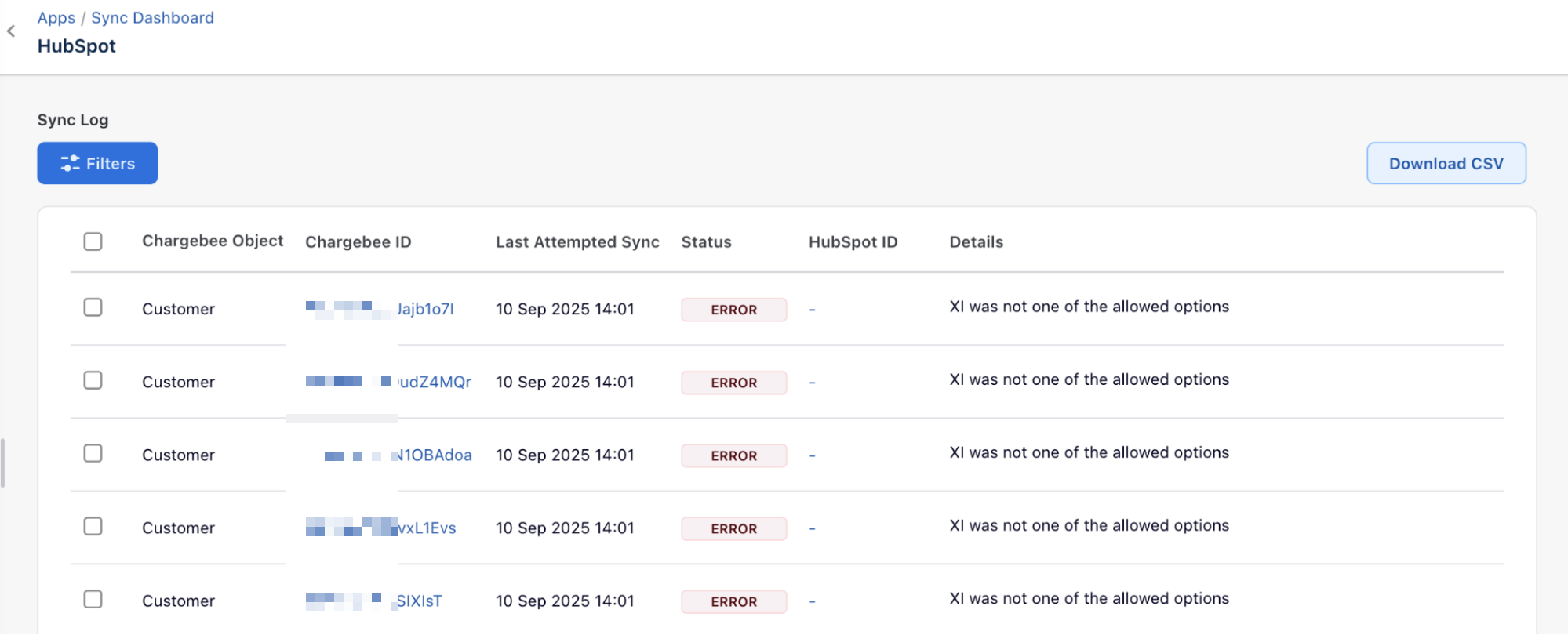Image resolution: width=1568 pixels, height=635 pixels.
Task: Download the sync log CSV
Action: 1446,163
